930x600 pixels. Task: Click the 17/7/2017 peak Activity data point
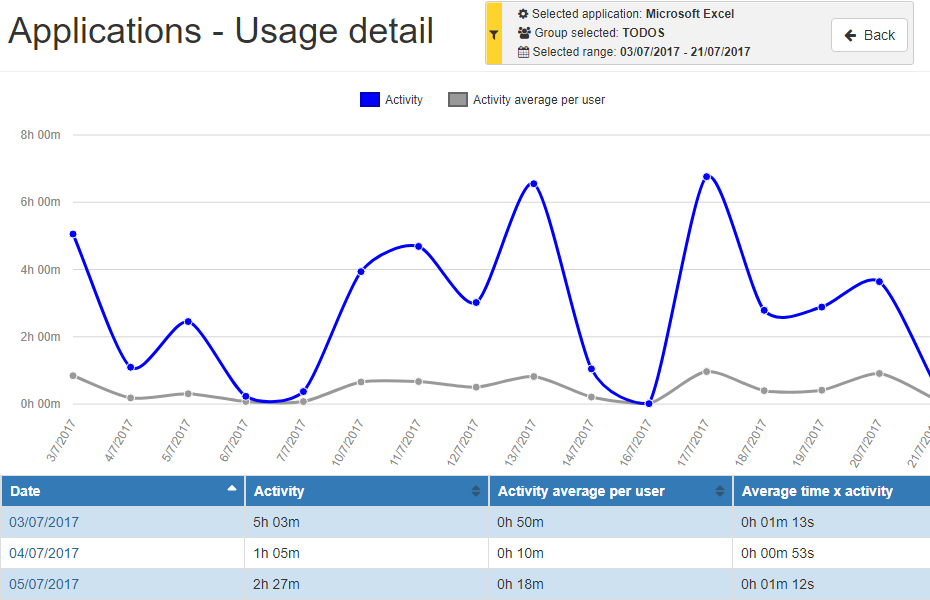706,177
